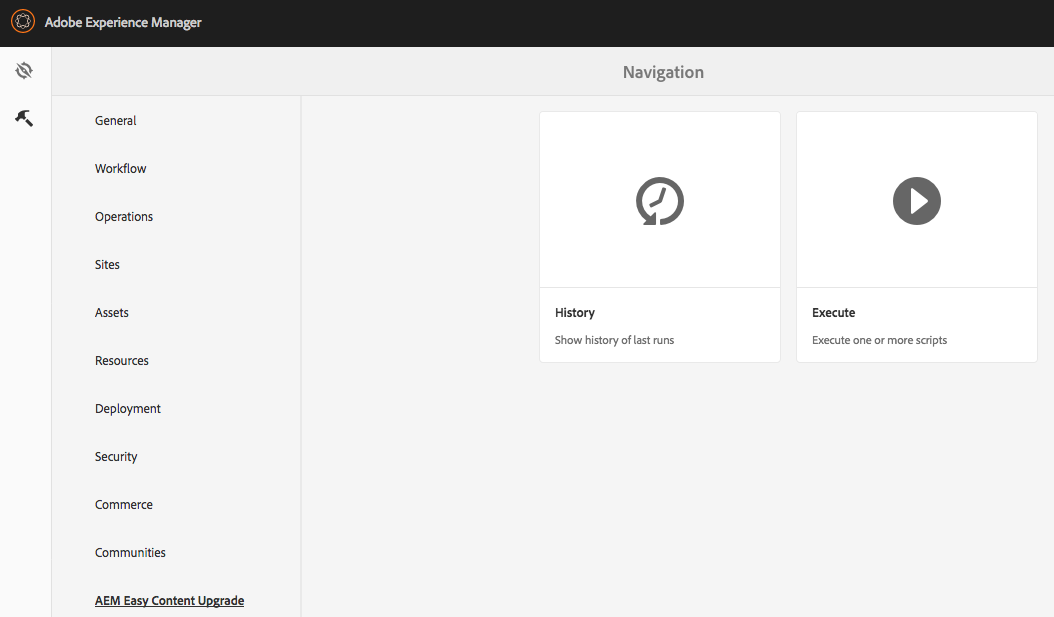Select Workflow in the tools menu

point(120,169)
